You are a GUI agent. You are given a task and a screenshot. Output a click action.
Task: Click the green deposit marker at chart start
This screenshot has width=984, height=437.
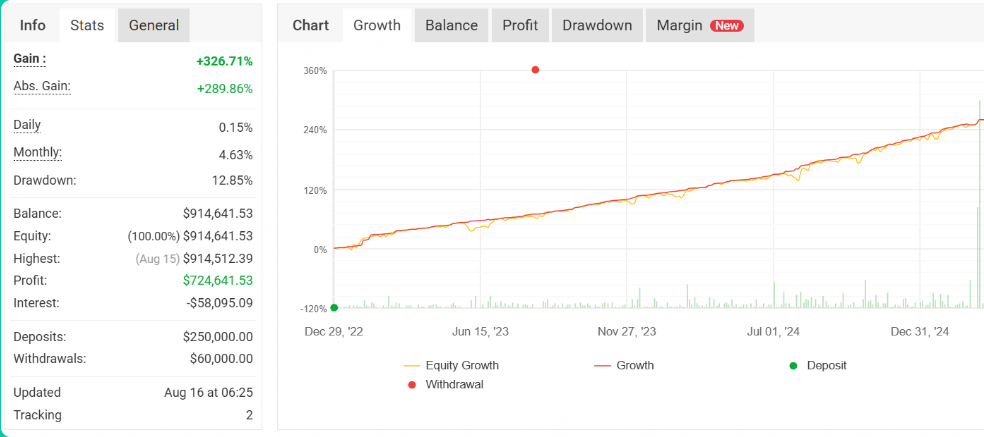pyautogui.click(x=334, y=308)
